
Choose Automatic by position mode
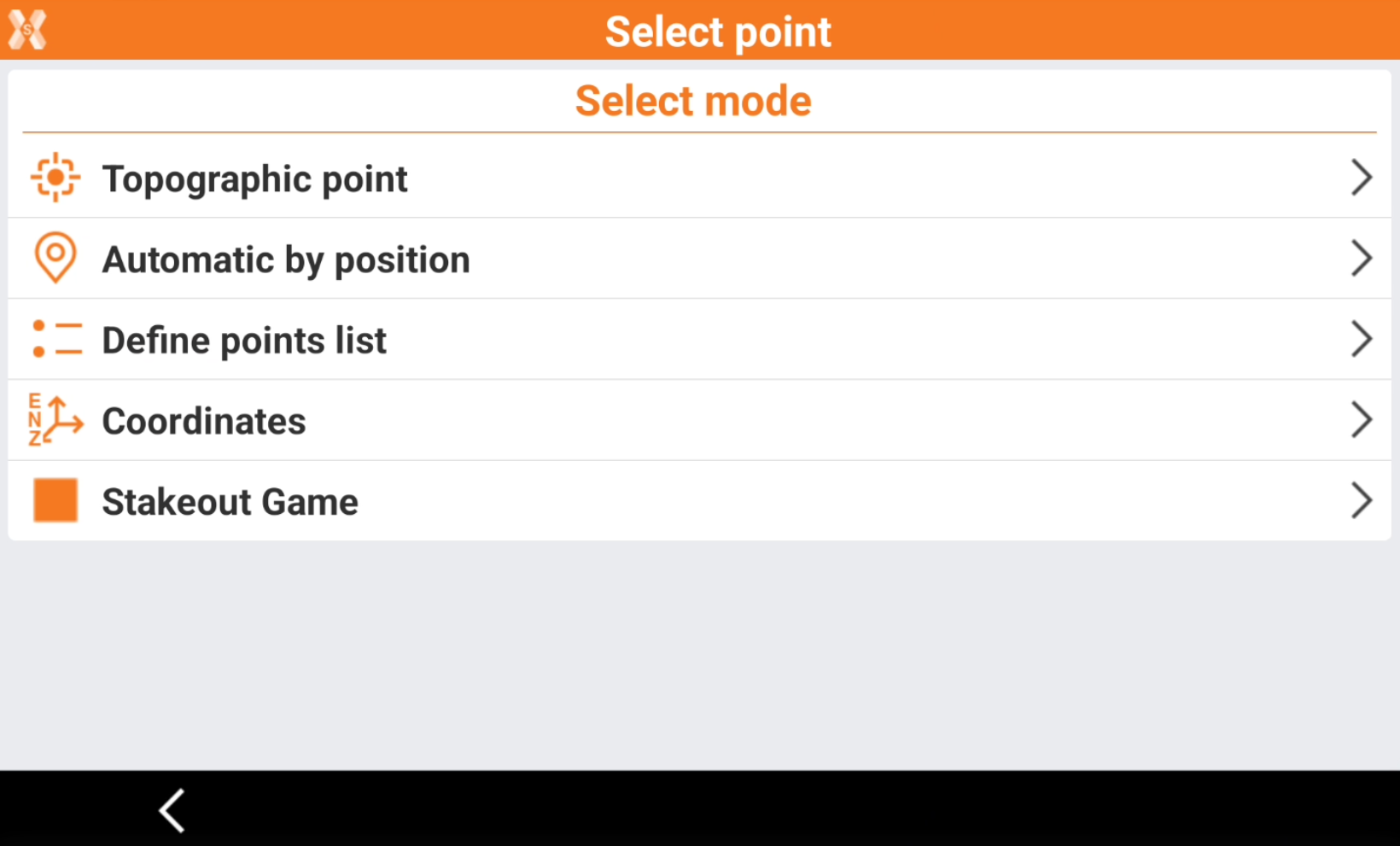(x=286, y=260)
